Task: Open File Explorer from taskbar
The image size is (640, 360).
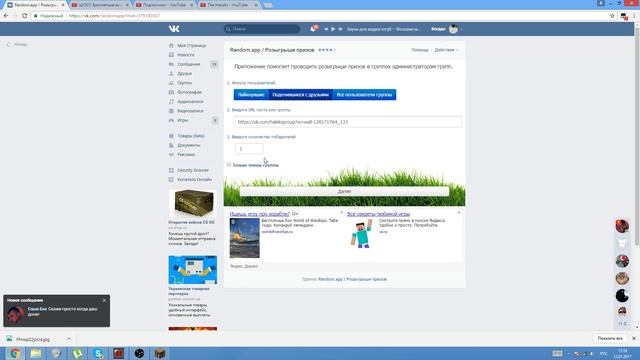Action: [36, 353]
